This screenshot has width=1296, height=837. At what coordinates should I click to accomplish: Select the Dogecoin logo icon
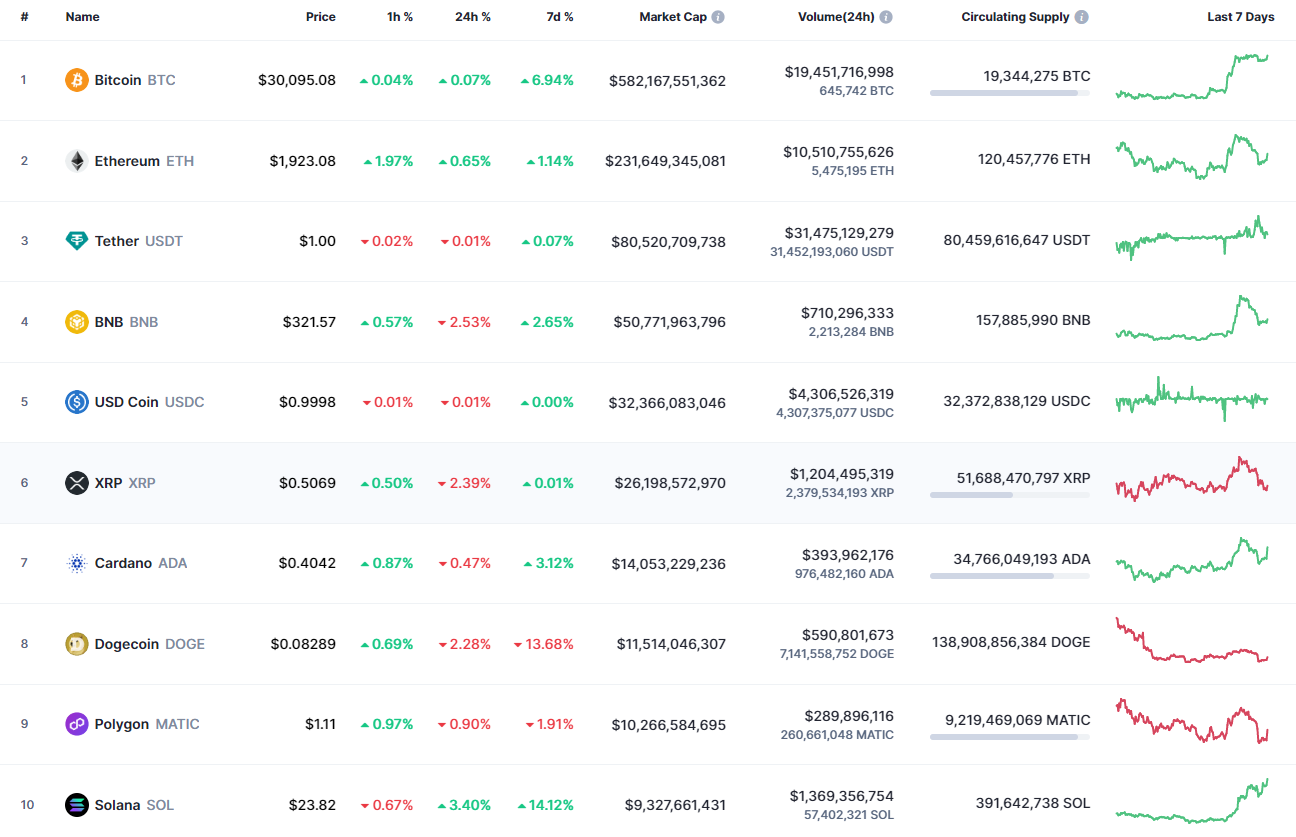[x=75, y=644]
